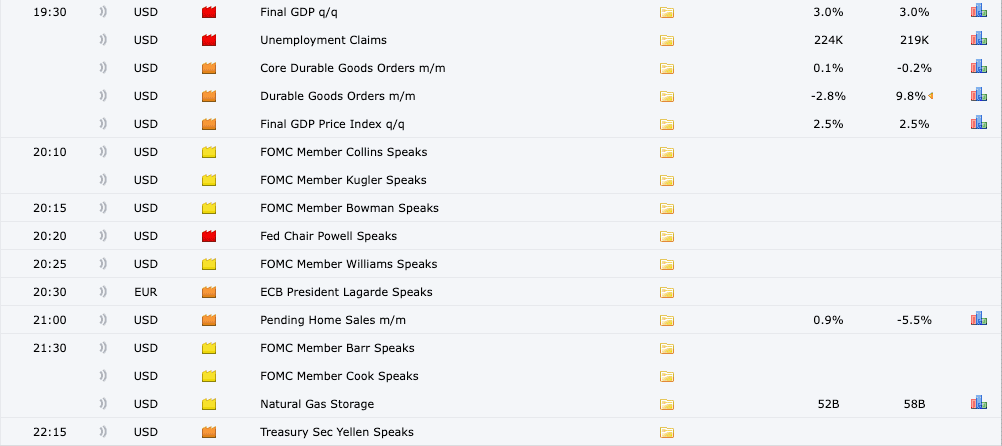This screenshot has height=446, width=1002.
Task: Click the orange impact icon for Durable Goods Orders
Action: pos(209,96)
